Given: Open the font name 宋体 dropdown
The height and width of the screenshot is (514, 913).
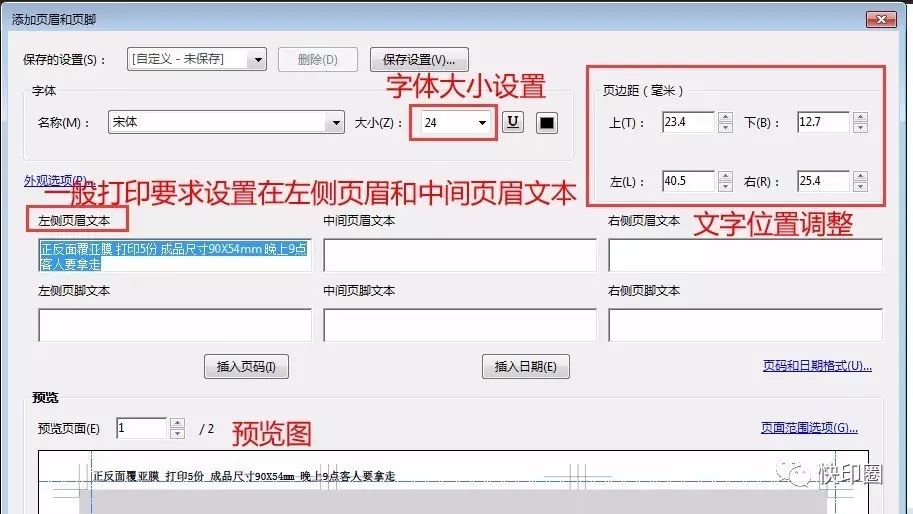Looking at the screenshot, I should [x=227, y=122].
